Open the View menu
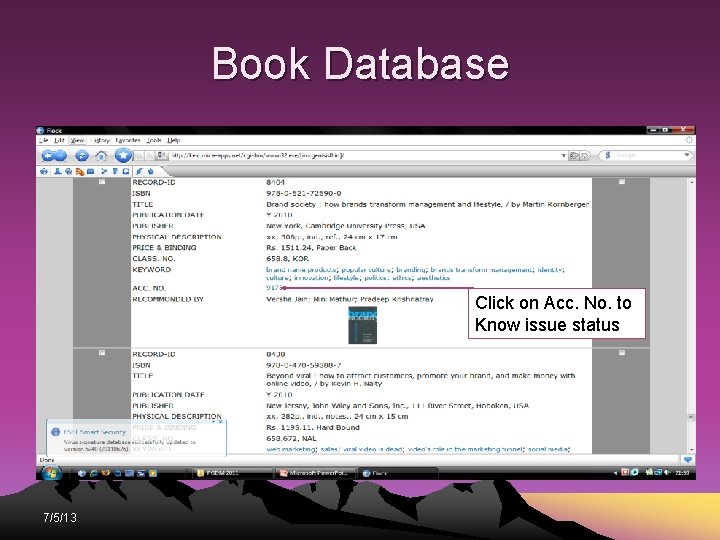The height and width of the screenshot is (540, 720). click(x=77, y=140)
